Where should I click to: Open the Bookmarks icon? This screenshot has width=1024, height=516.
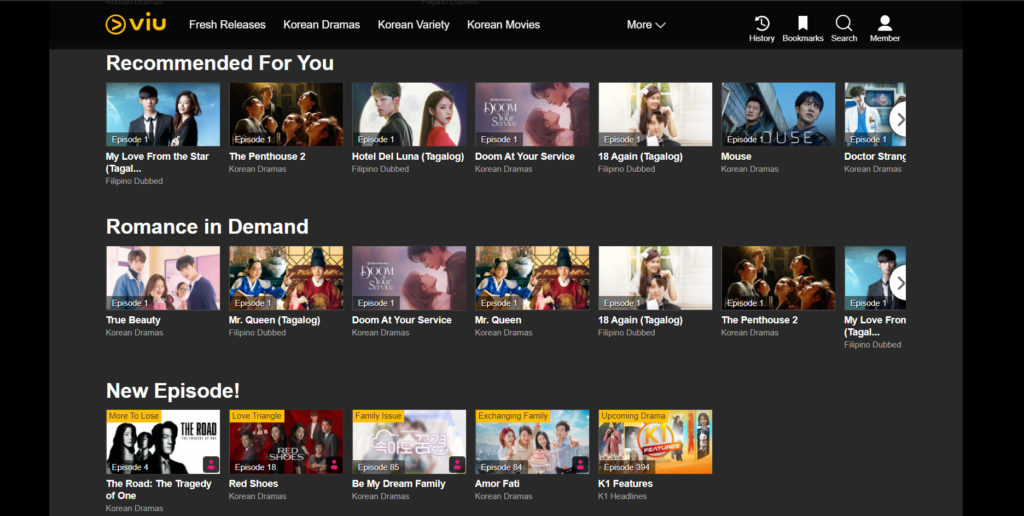pos(802,23)
